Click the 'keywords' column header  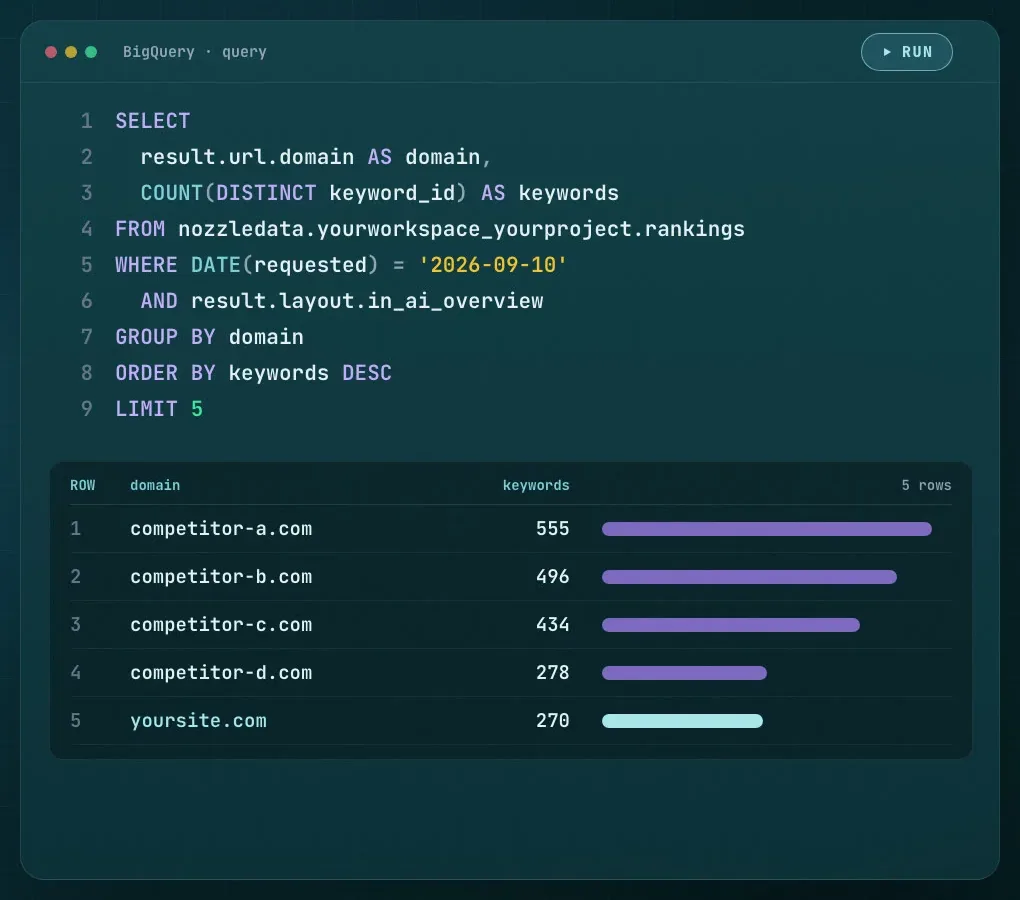click(x=536, y=485)
